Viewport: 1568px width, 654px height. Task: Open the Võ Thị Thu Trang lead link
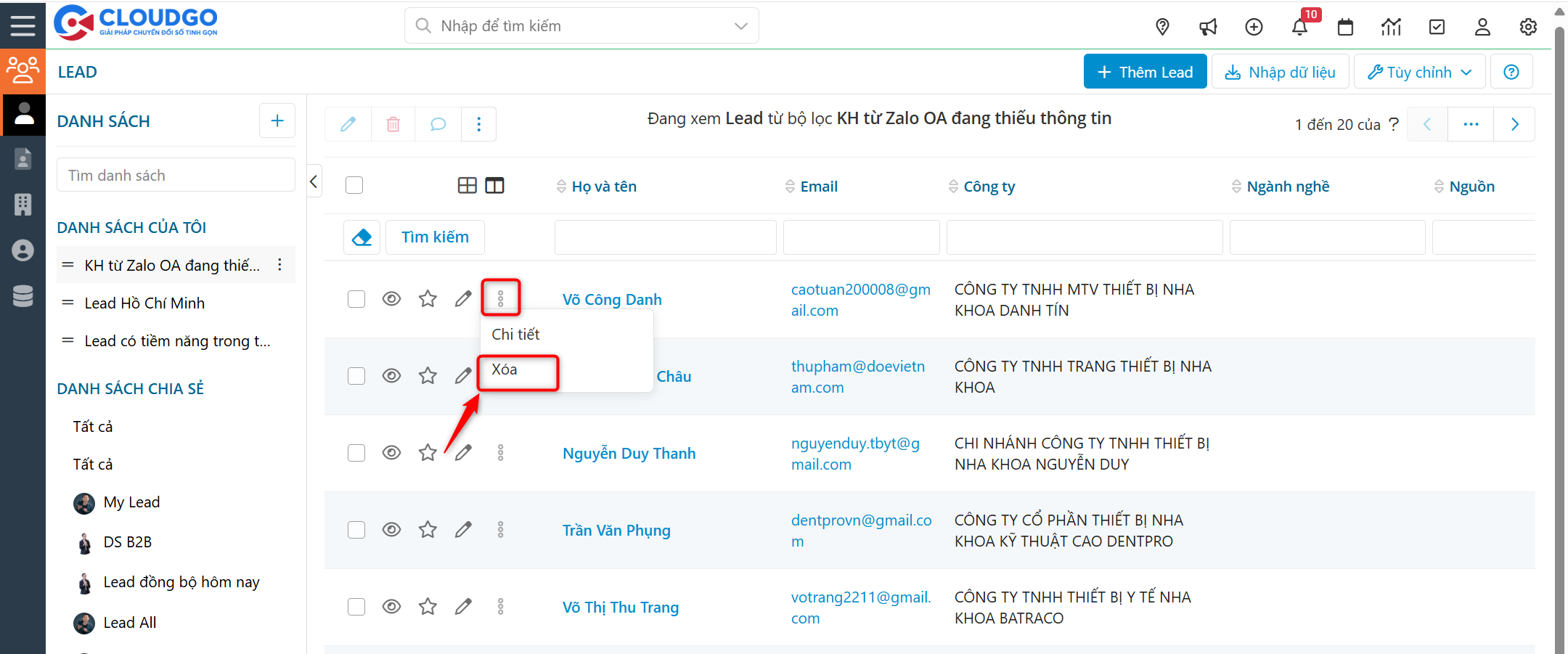tap(621, 608)
